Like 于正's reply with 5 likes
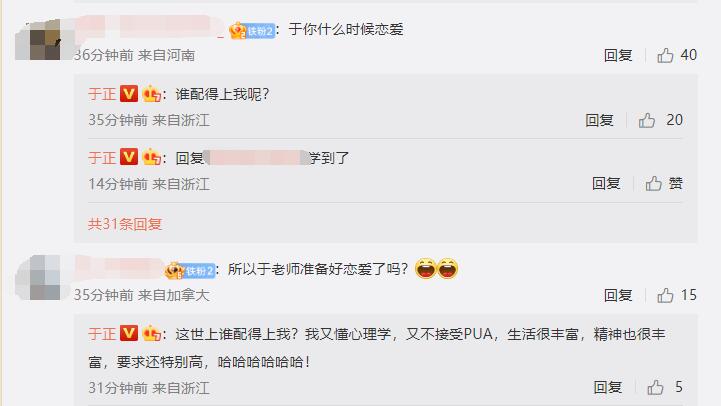The height and width of the screenshot is (406, 721). 655,387
